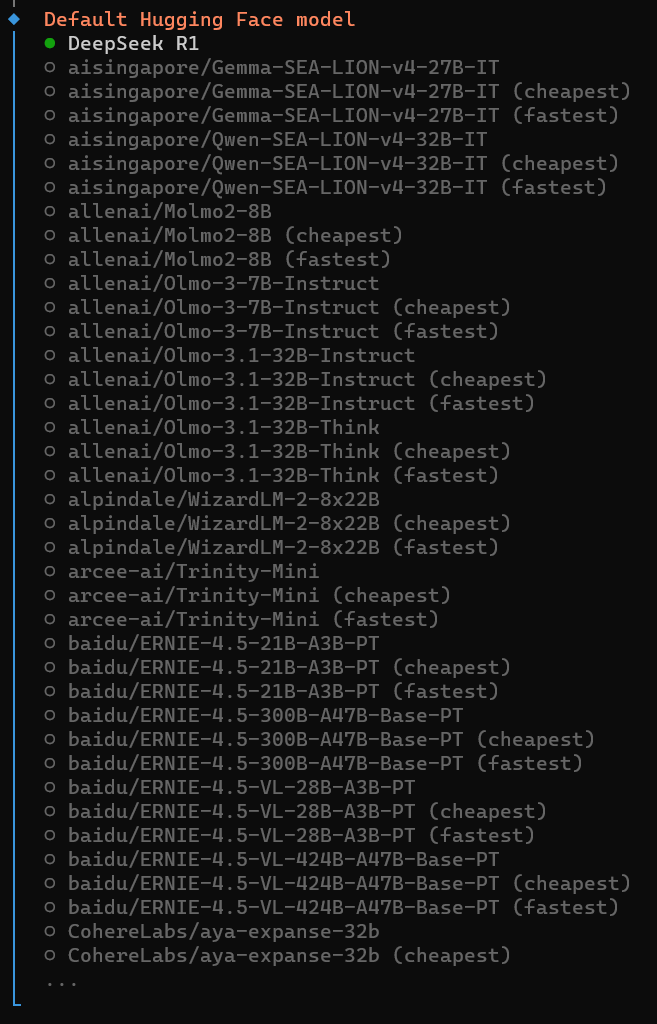657x1024 pixels.
Task: Click the Default Hugging Face model heading
Action: (x=199, y=19)
